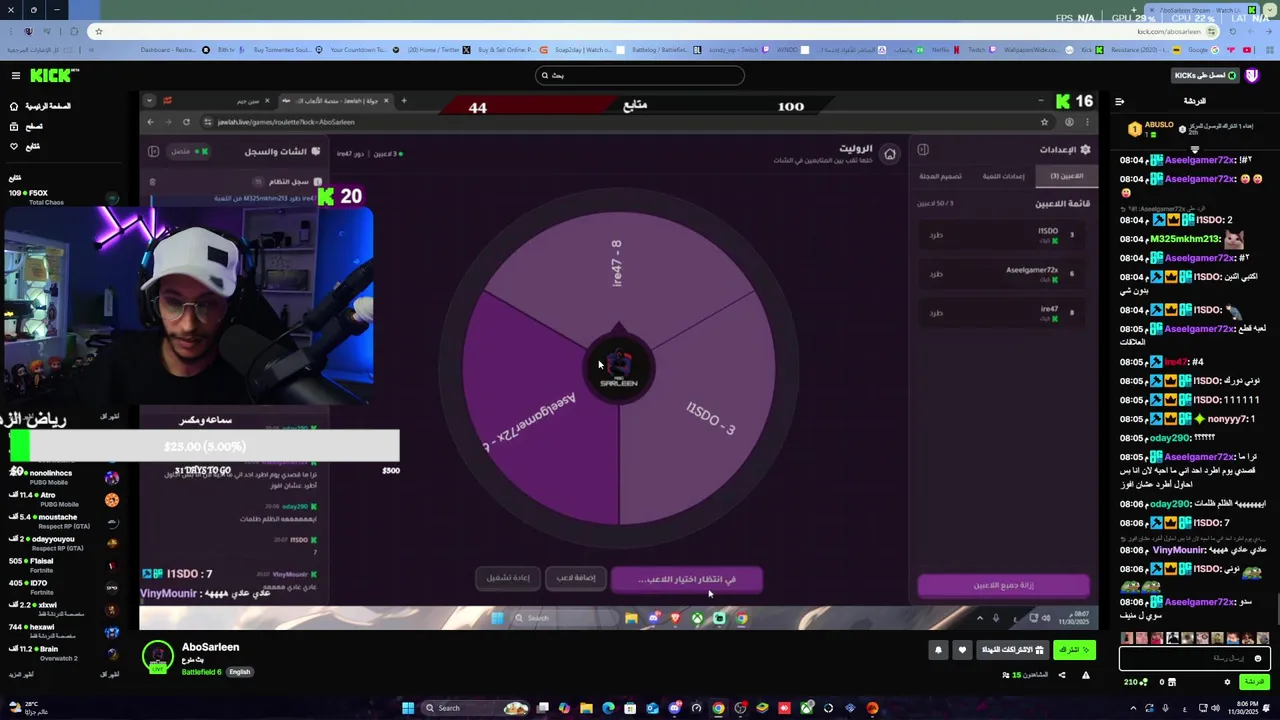Open chat settings gear icon
Image resolution: width=1280 pixels, height=720 pixels.
[x=1227, y=682]
